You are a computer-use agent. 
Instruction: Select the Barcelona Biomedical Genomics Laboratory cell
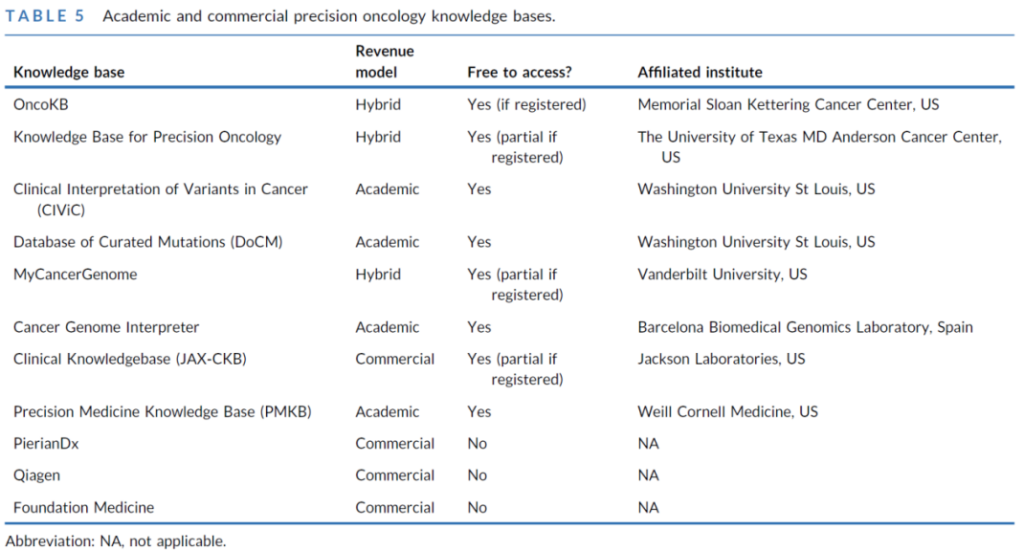(805, 327)
